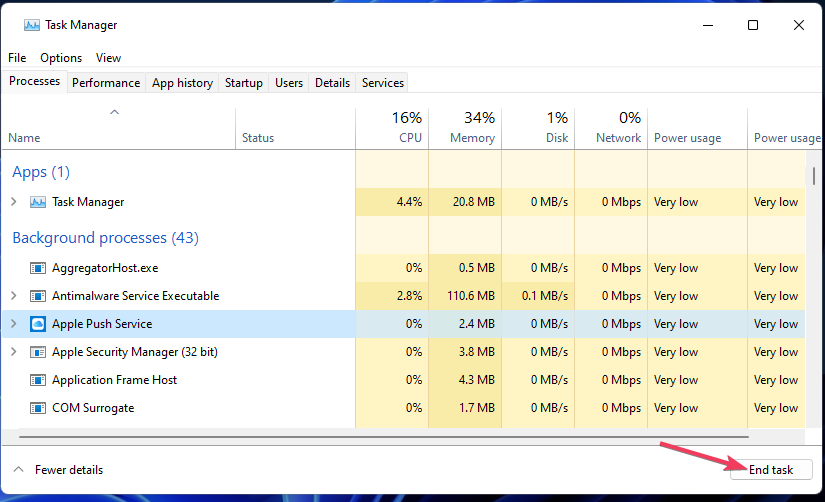Click the AggregatorHost.exe process icon
Screen dimensions: 825x502
pyautogui.click(x=37, y=268)
